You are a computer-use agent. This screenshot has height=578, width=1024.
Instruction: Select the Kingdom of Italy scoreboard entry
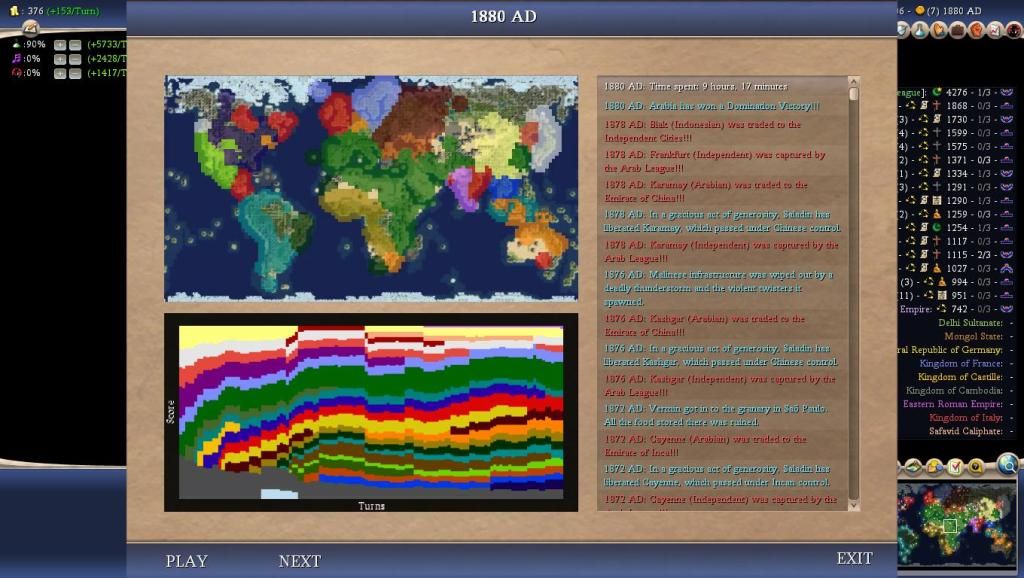[966, 417]
